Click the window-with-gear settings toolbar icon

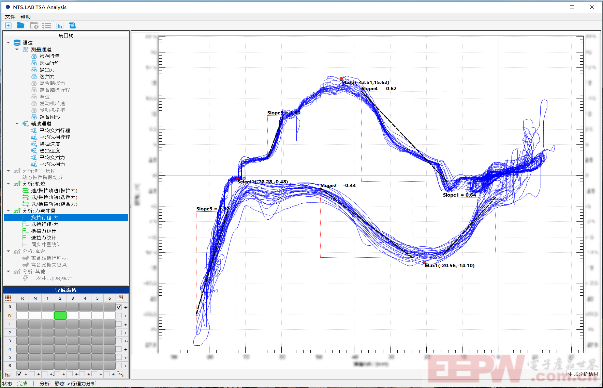(34, 25)
